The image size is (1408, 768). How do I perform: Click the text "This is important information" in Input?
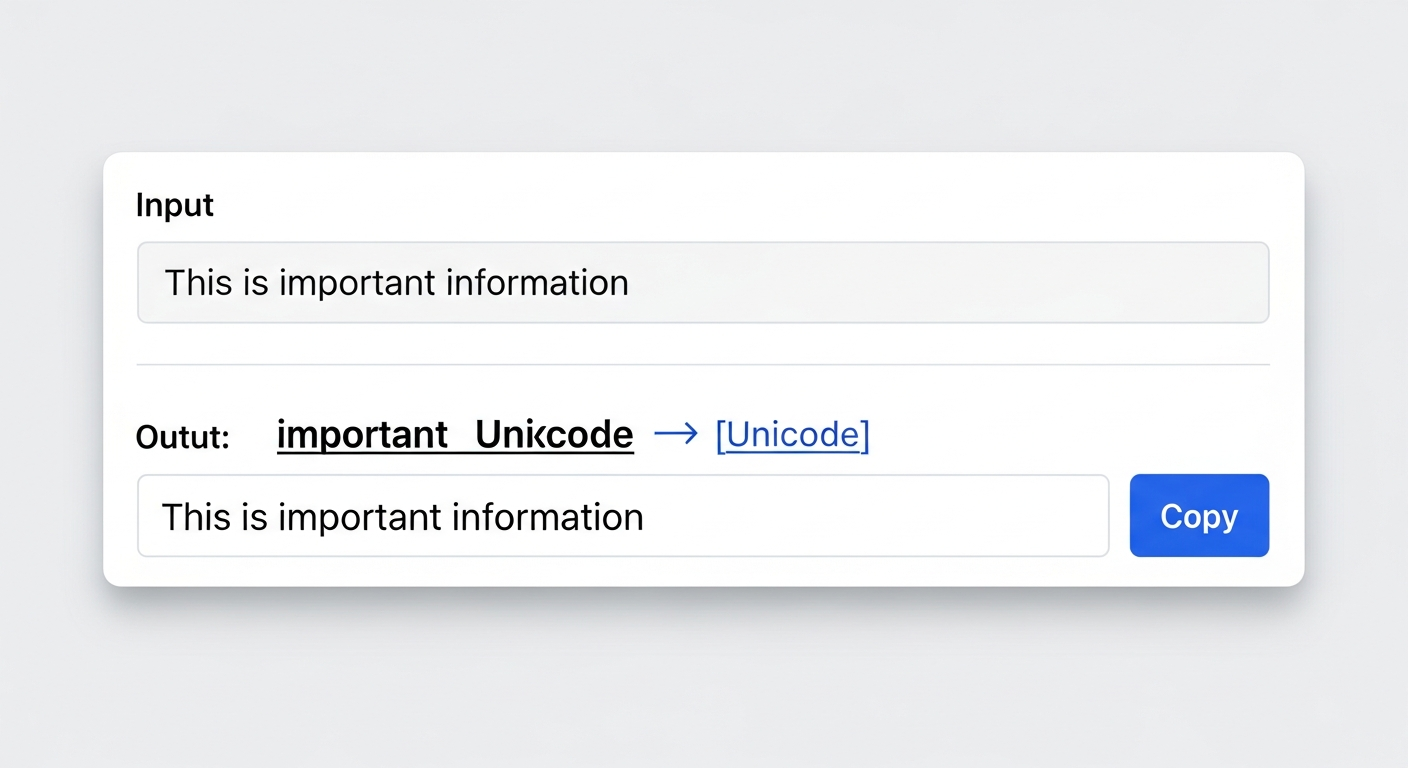coord(394,283)
